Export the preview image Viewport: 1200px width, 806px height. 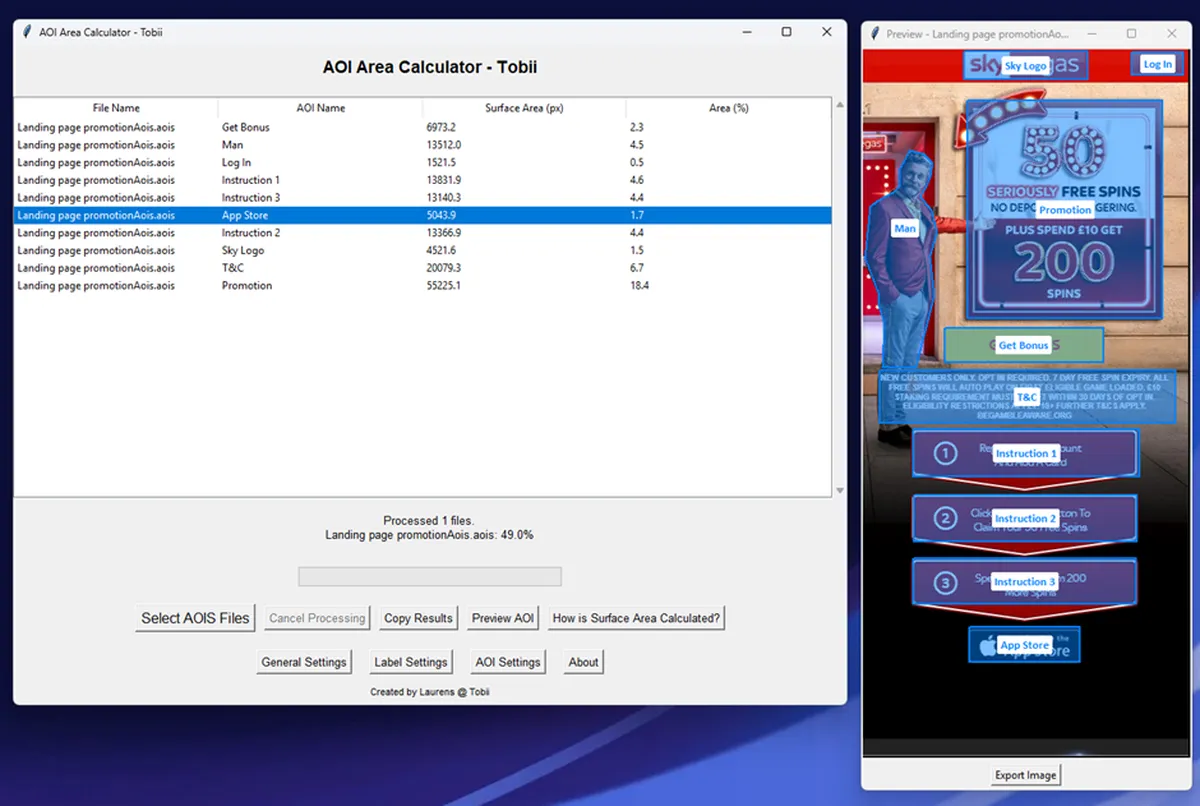click(1026, 775)
